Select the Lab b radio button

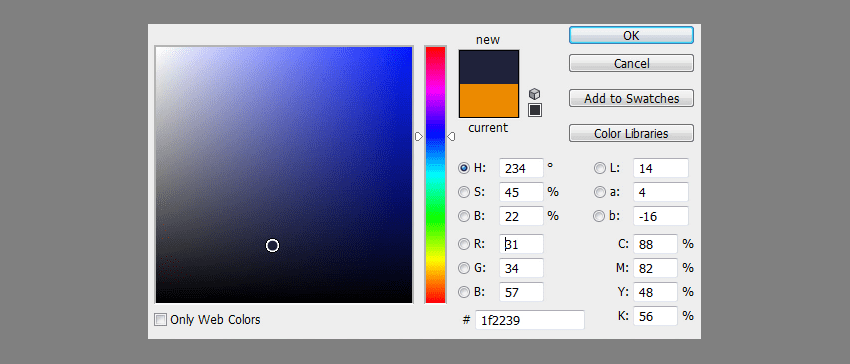[x=600, y=216]
